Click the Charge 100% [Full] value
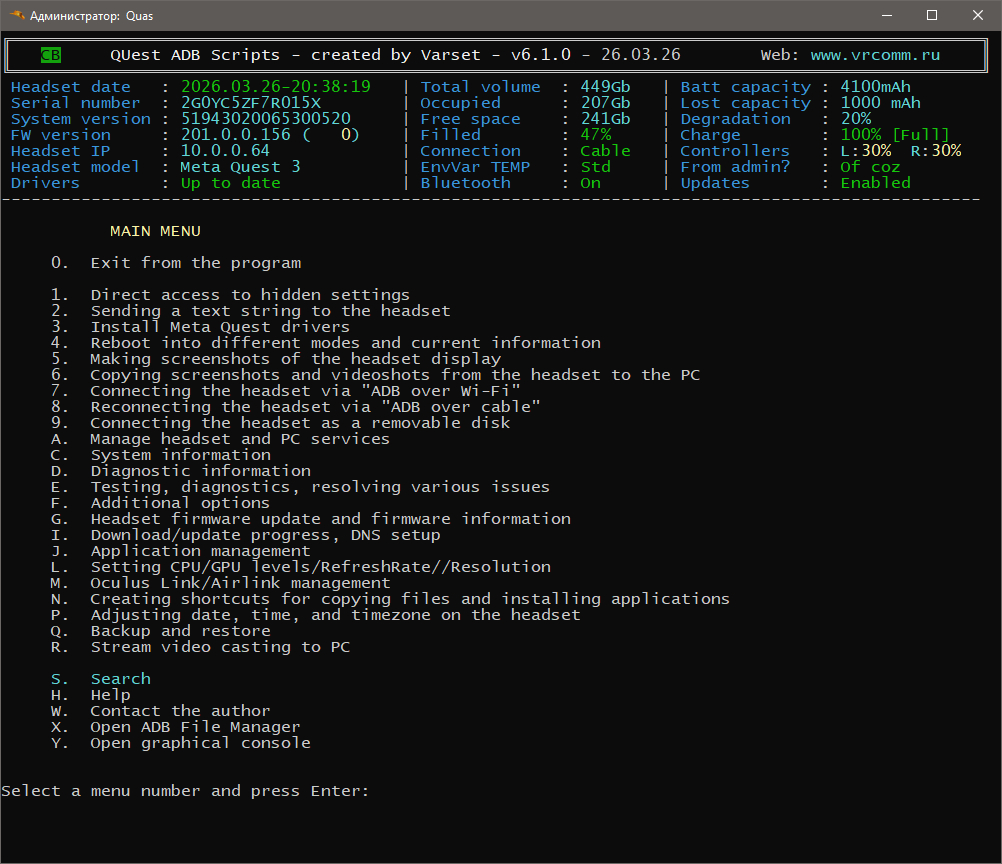 pos(895,135)
